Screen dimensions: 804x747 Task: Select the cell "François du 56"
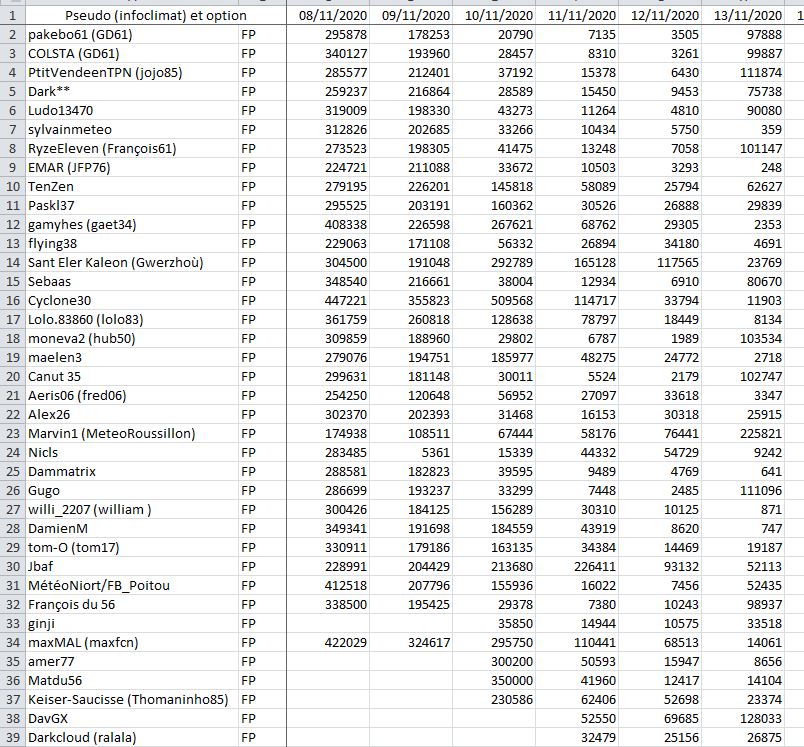pos(132,604)
